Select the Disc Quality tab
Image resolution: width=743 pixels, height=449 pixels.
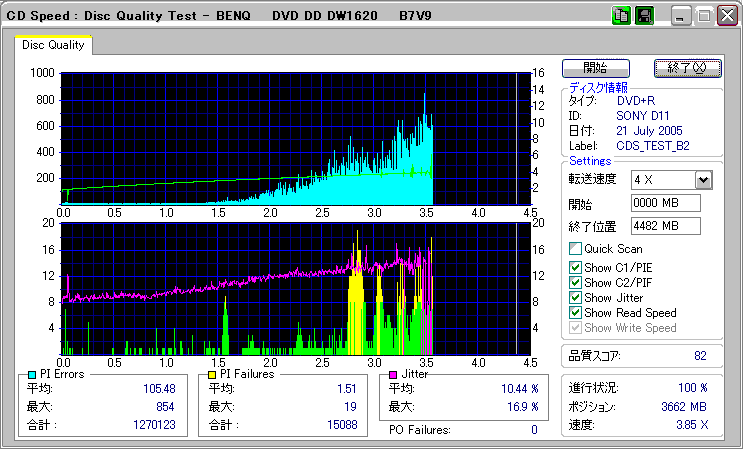click(x=53, y=45)
